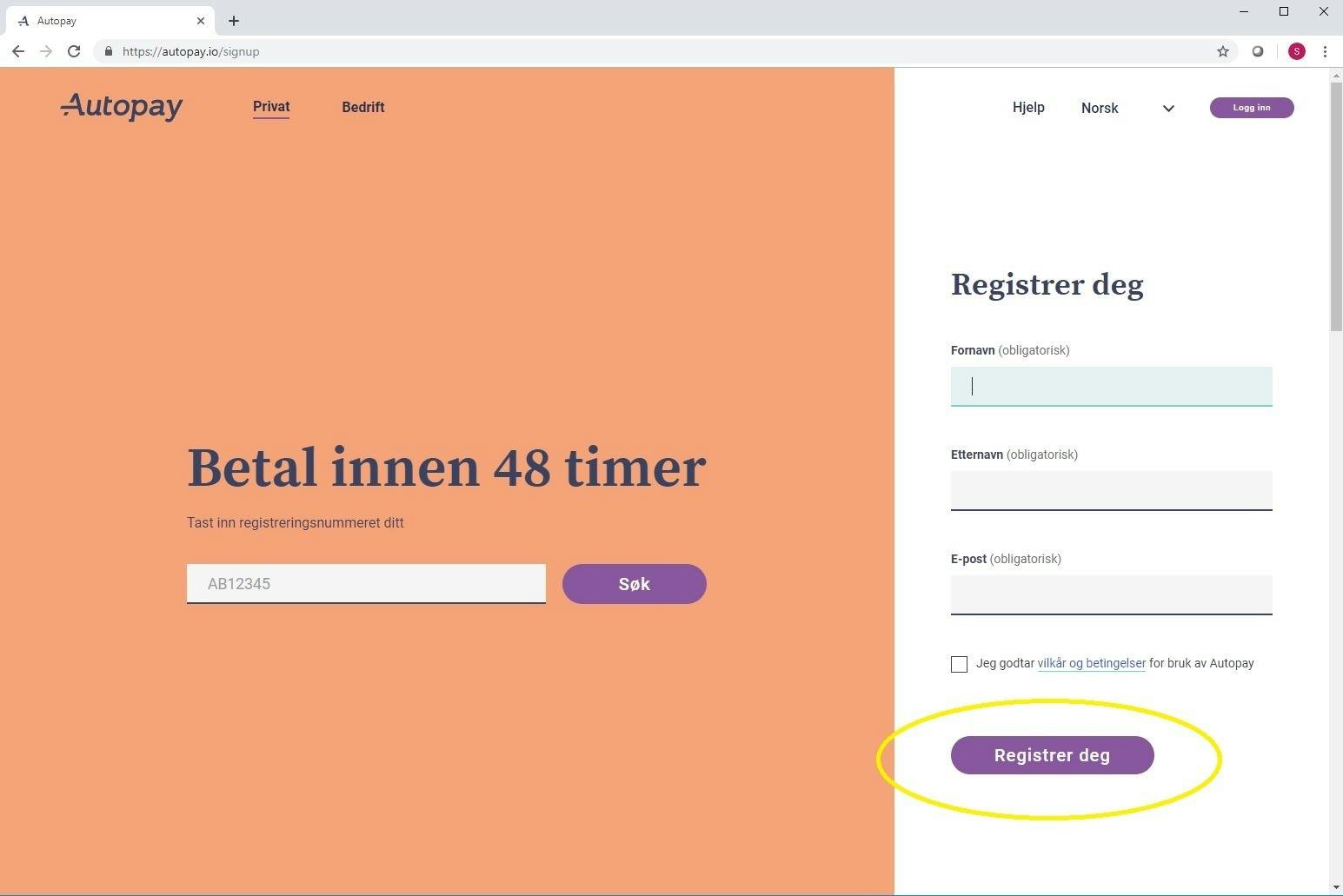Image resolution: width=1343 pixels, height=896 pixels.
Task: Click the Registrer deg button
Action: (x=1052, y=755)
